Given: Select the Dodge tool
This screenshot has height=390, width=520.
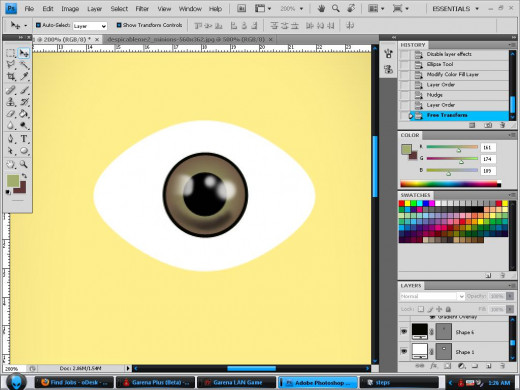Looking at the screenshot, I should [x=24, y=126].
